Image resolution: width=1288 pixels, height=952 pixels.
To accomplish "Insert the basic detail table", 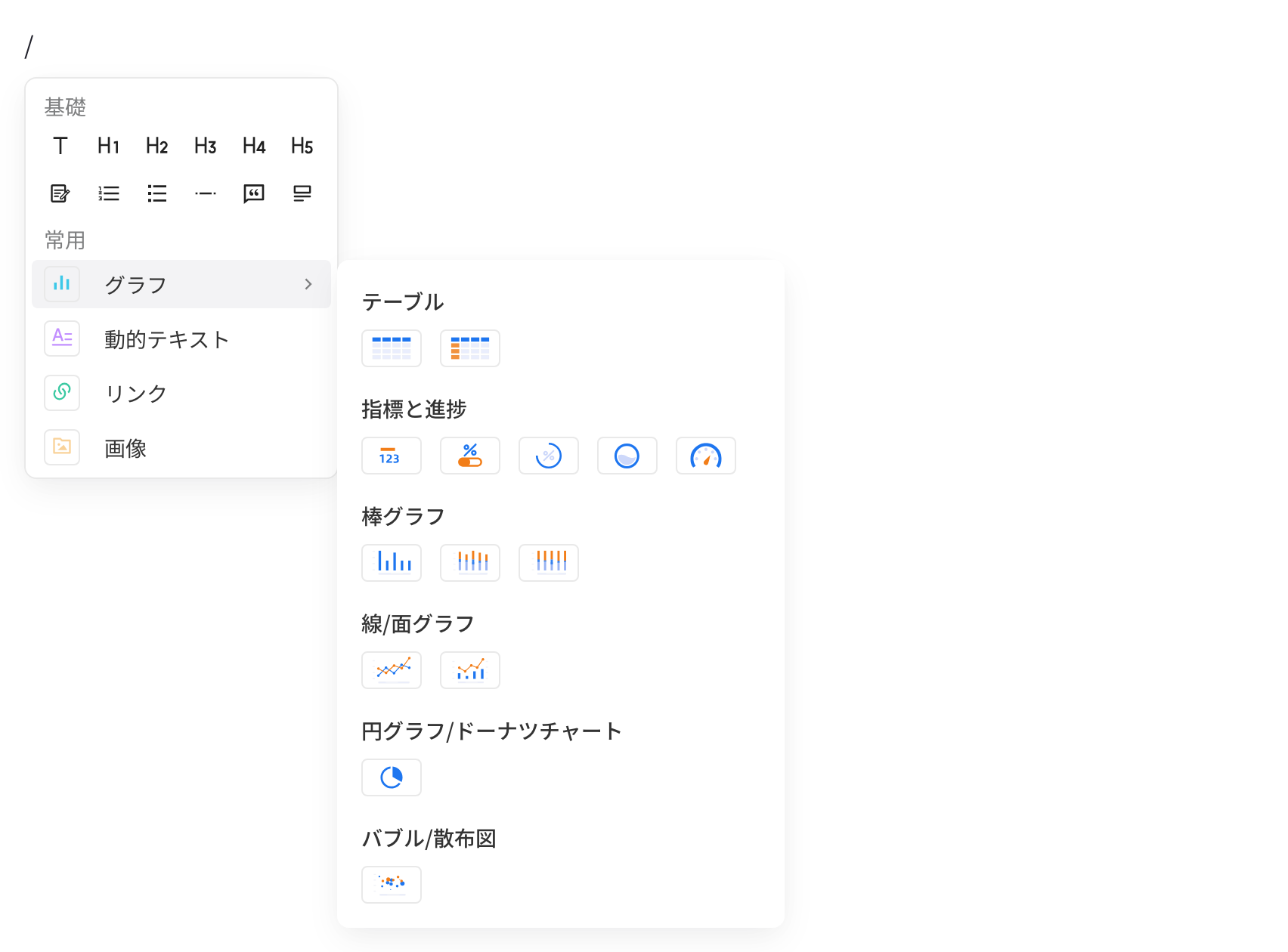I will click(x=392, y=348).
